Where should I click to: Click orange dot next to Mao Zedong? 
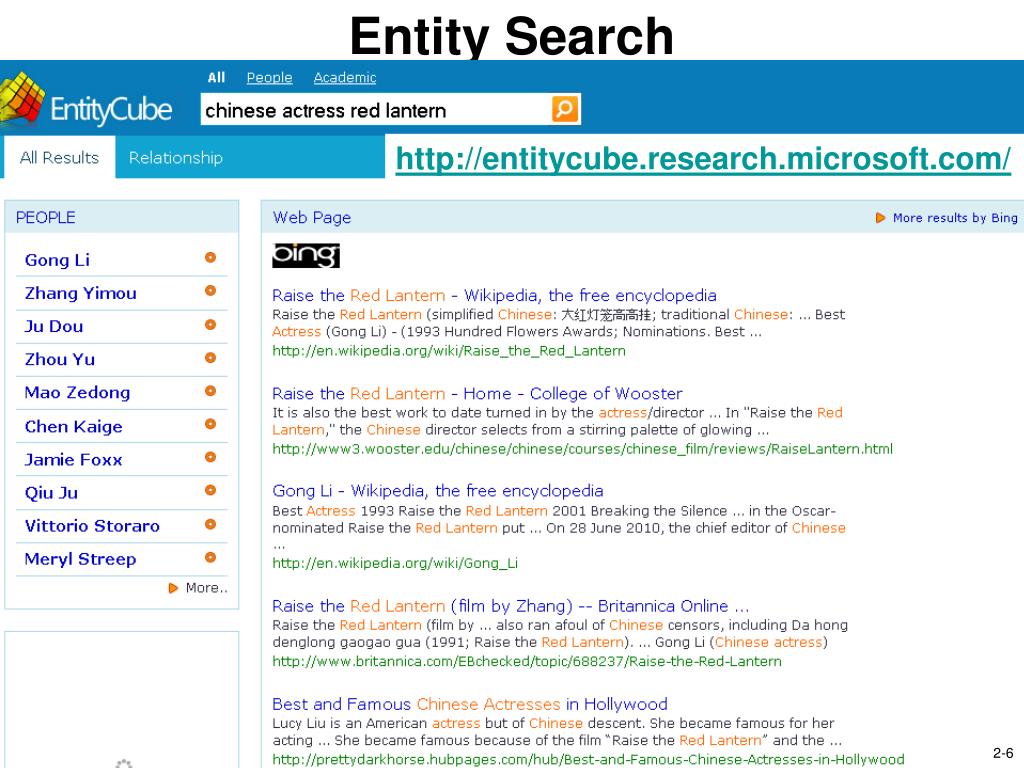click(x=210, y=391)
